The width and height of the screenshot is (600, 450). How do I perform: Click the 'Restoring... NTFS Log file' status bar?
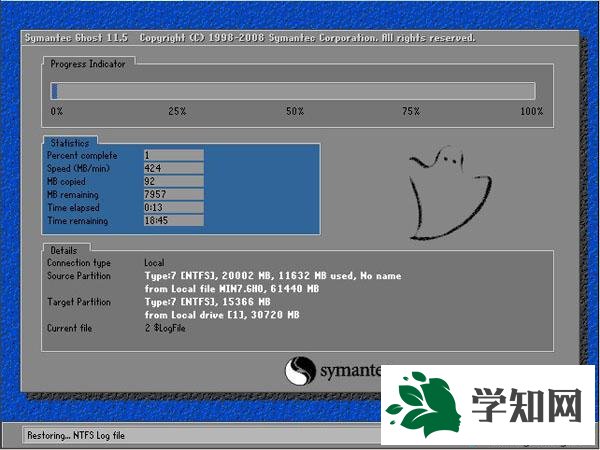(x=202, y=435)
